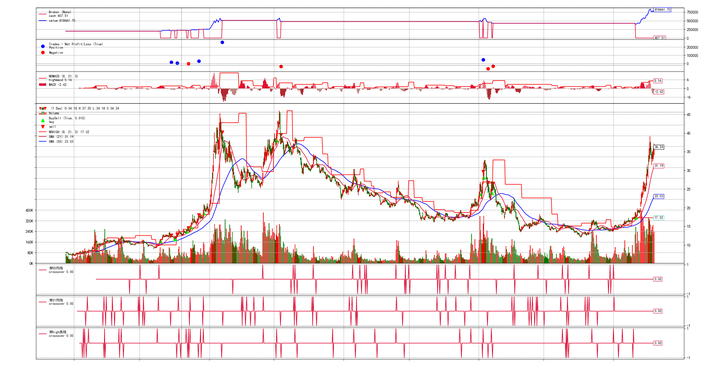This screenshot has height=378, width=720.
Task: Click the blue value legend entry
Action: coord(57,21)
